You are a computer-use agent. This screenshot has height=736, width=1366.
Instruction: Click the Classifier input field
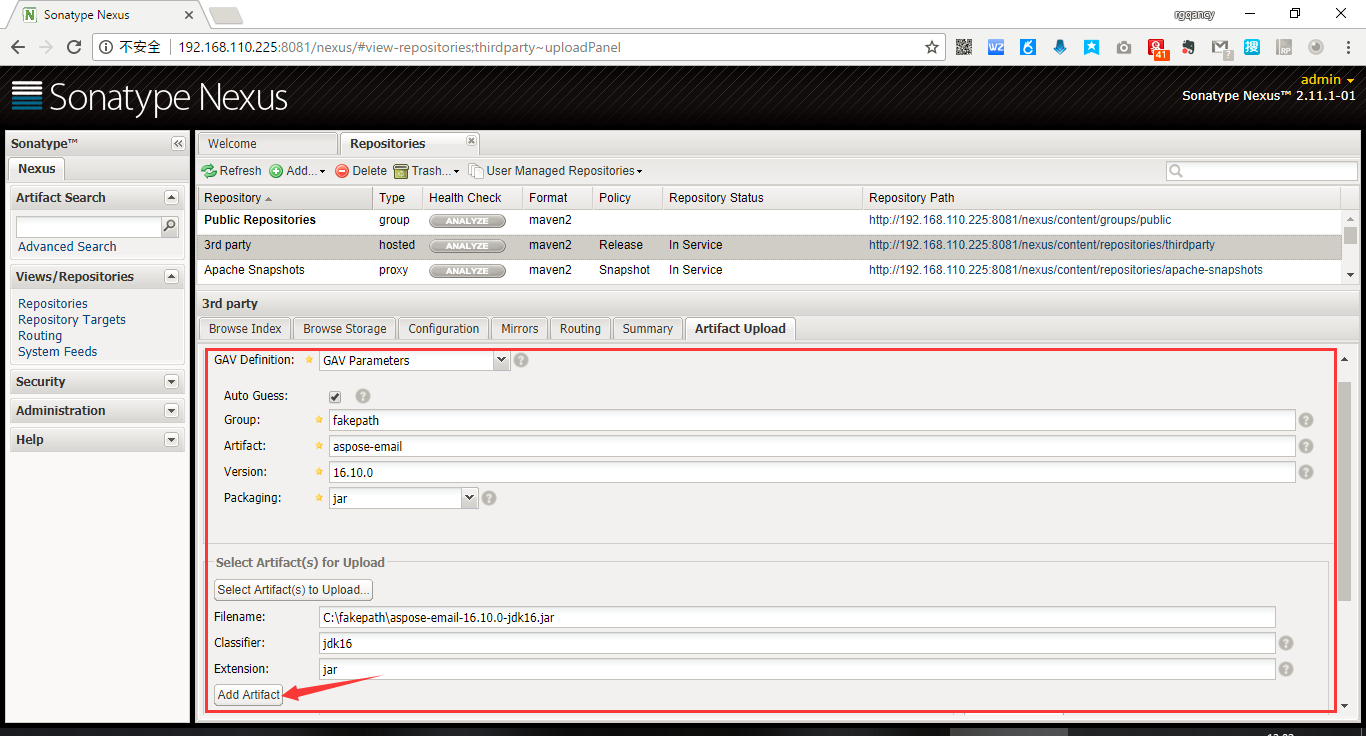tap(797, 644)
